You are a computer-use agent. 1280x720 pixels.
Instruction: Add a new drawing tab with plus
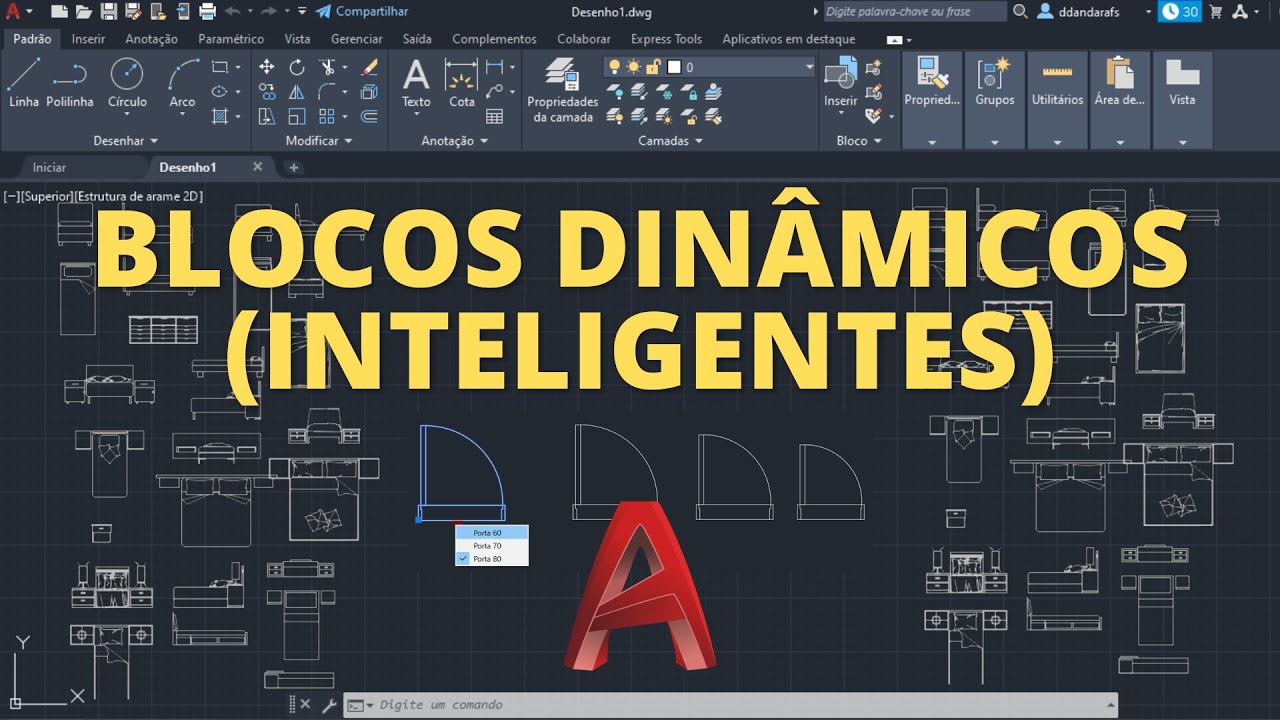[x=294, y=167]
